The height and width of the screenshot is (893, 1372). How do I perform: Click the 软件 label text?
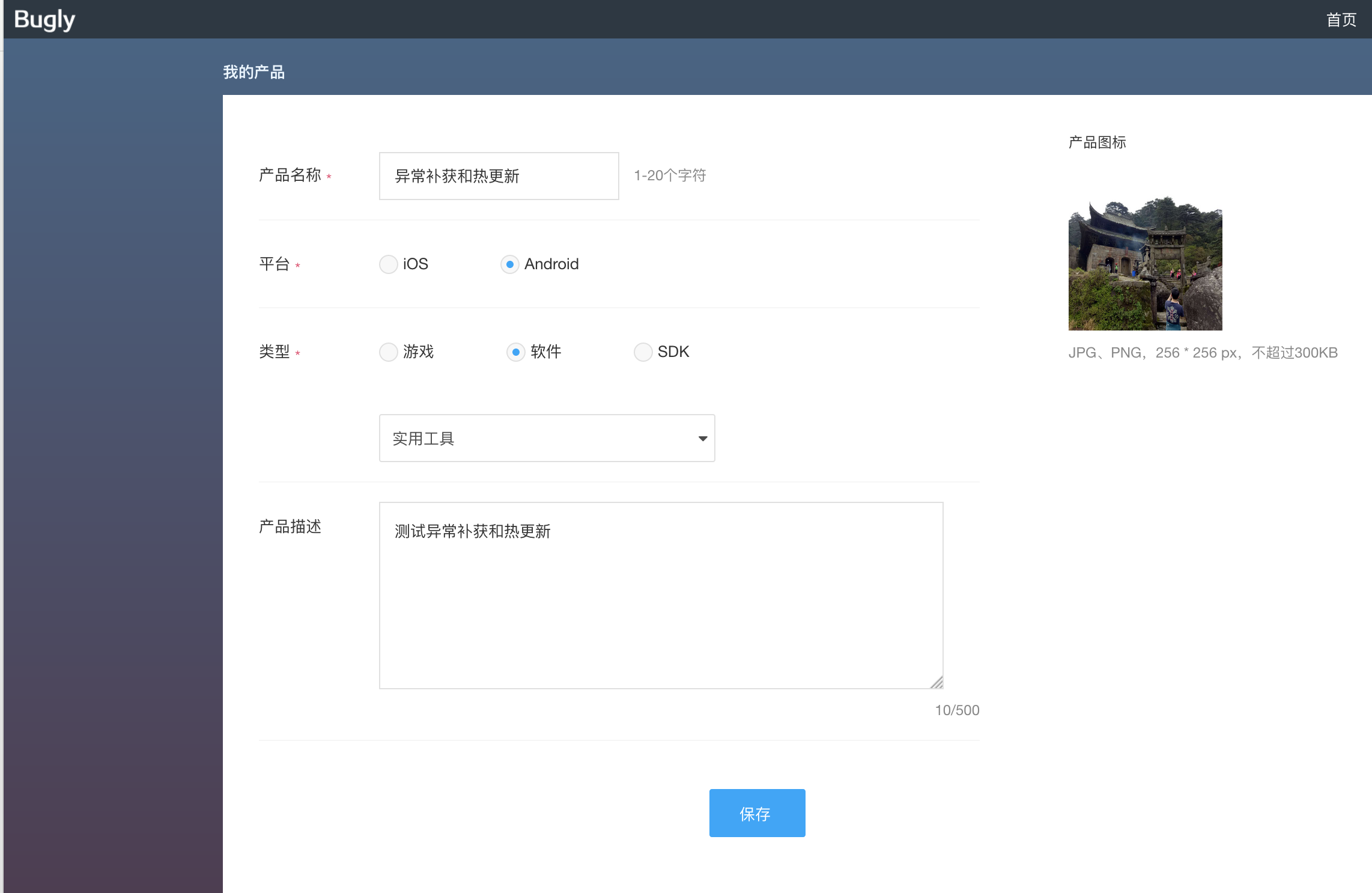[545, 352]
